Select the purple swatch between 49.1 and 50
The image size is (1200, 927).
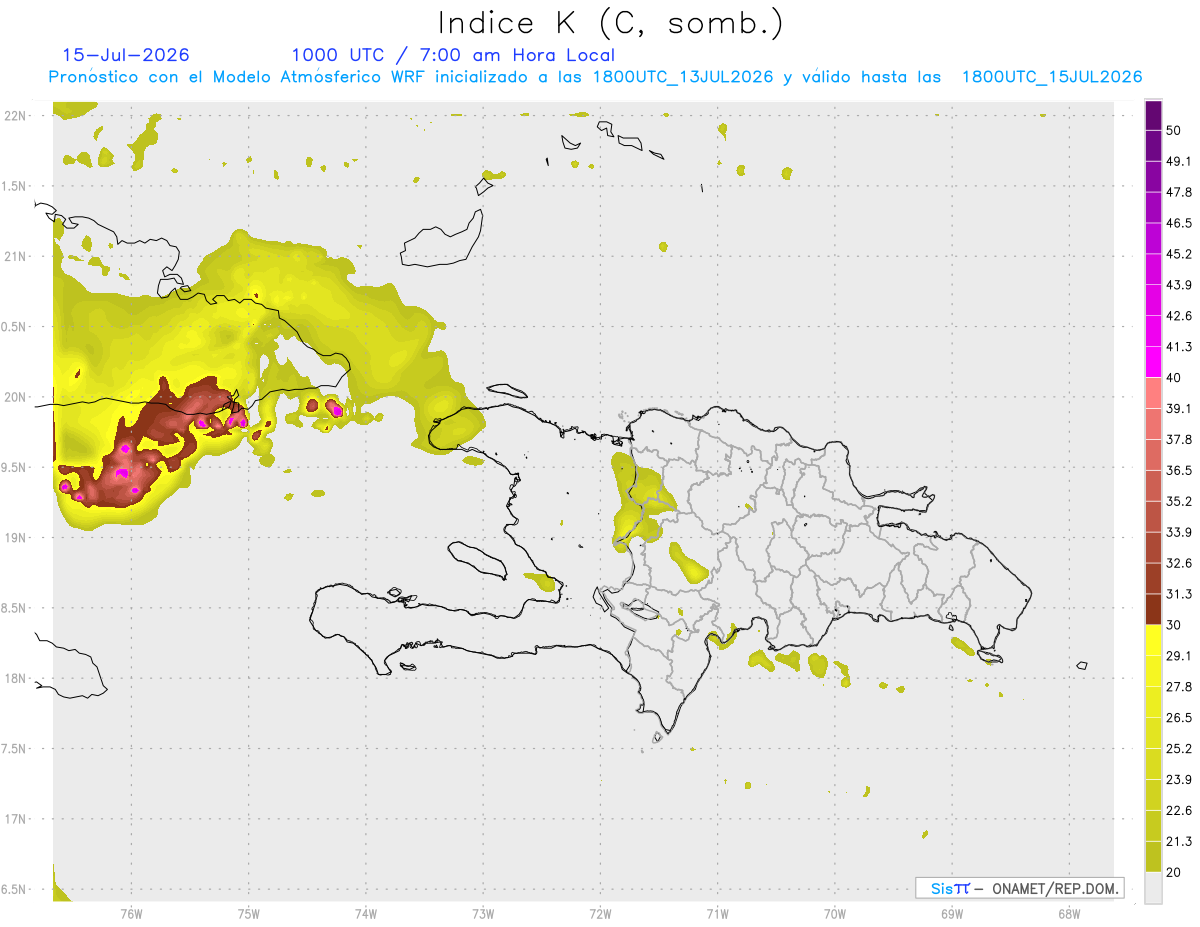tap(1154, 146)
